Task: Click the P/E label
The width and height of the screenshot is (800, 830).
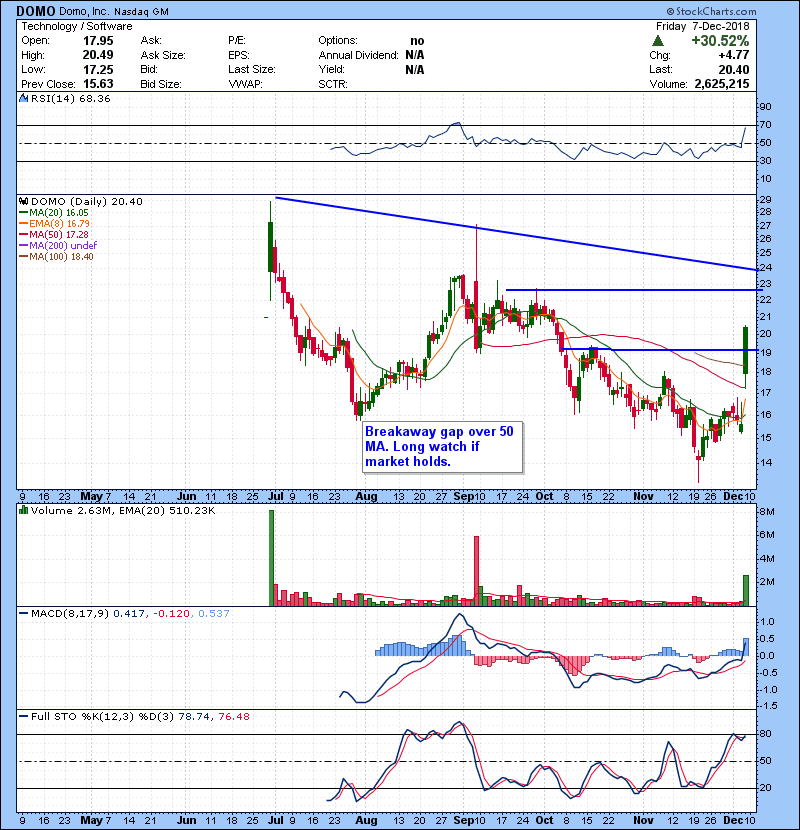Action: coord(237,41)
